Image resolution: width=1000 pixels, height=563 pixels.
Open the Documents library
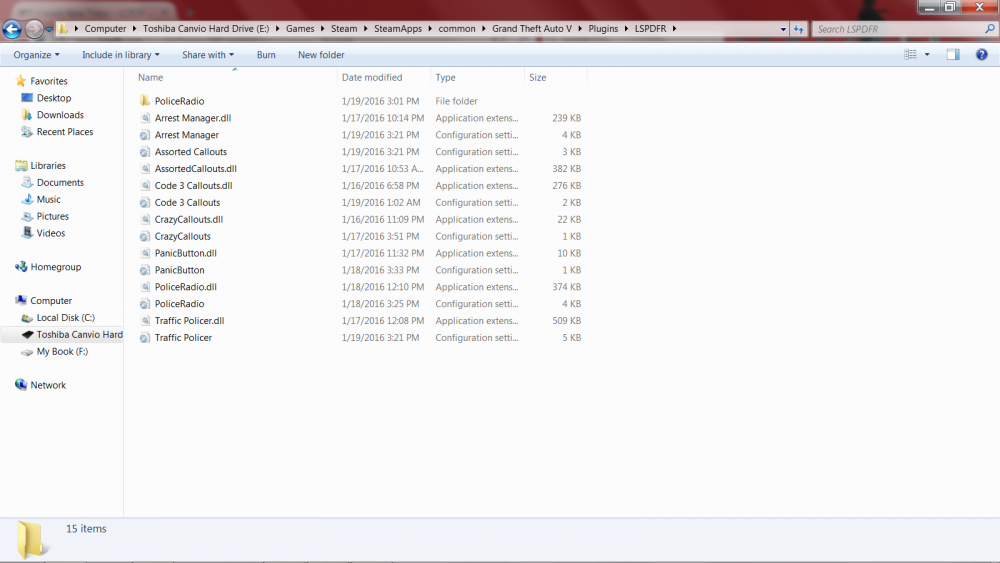point(60,182)
